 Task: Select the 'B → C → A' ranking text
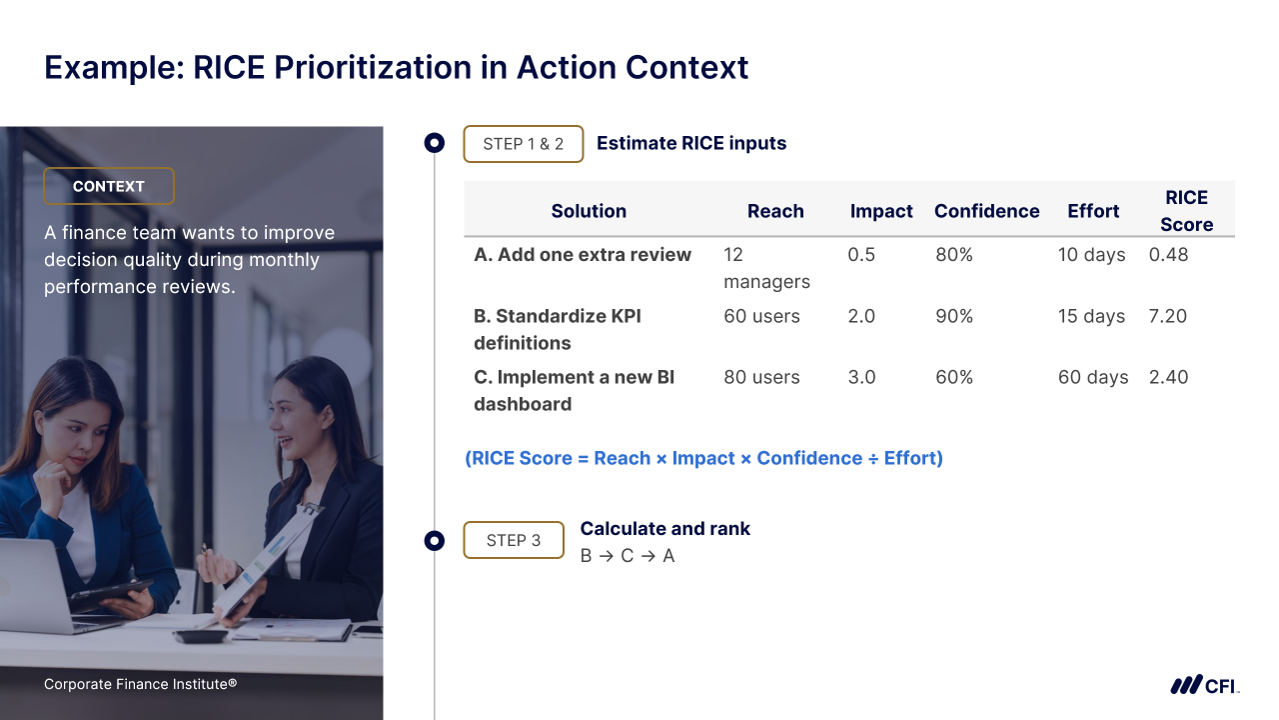coord(627,556)
